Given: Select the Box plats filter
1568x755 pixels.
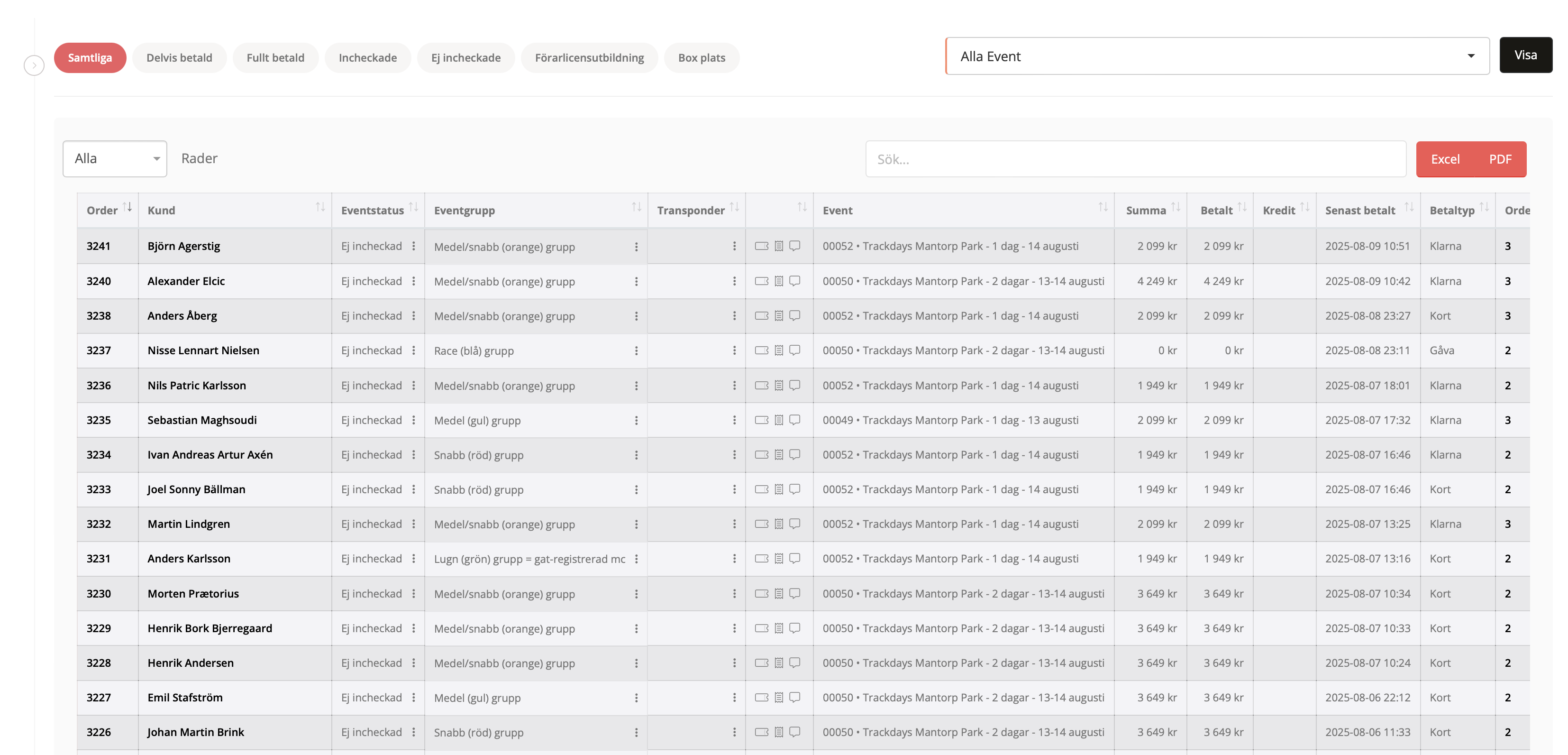Looking at the screenshot, I should point(701,58).
